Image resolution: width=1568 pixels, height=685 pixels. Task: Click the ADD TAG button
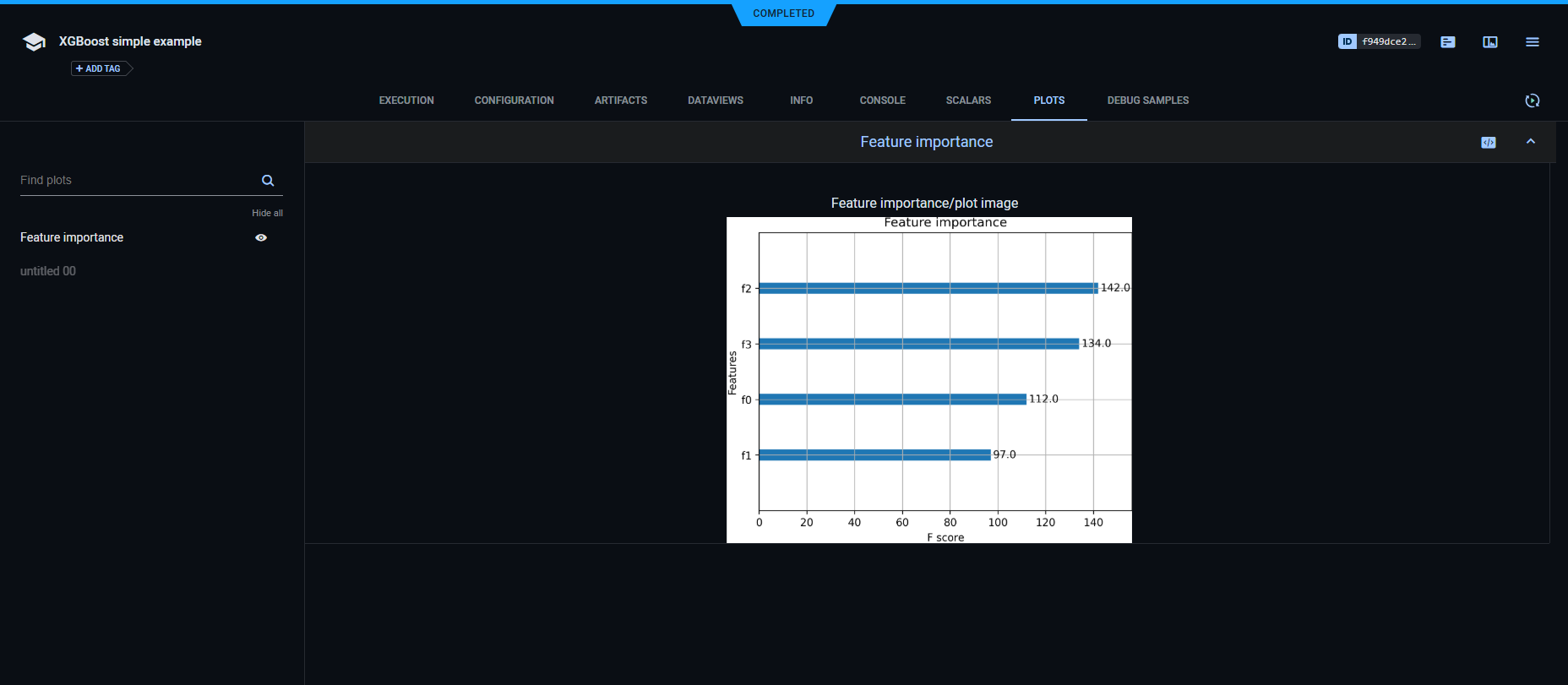click(99, 69)
